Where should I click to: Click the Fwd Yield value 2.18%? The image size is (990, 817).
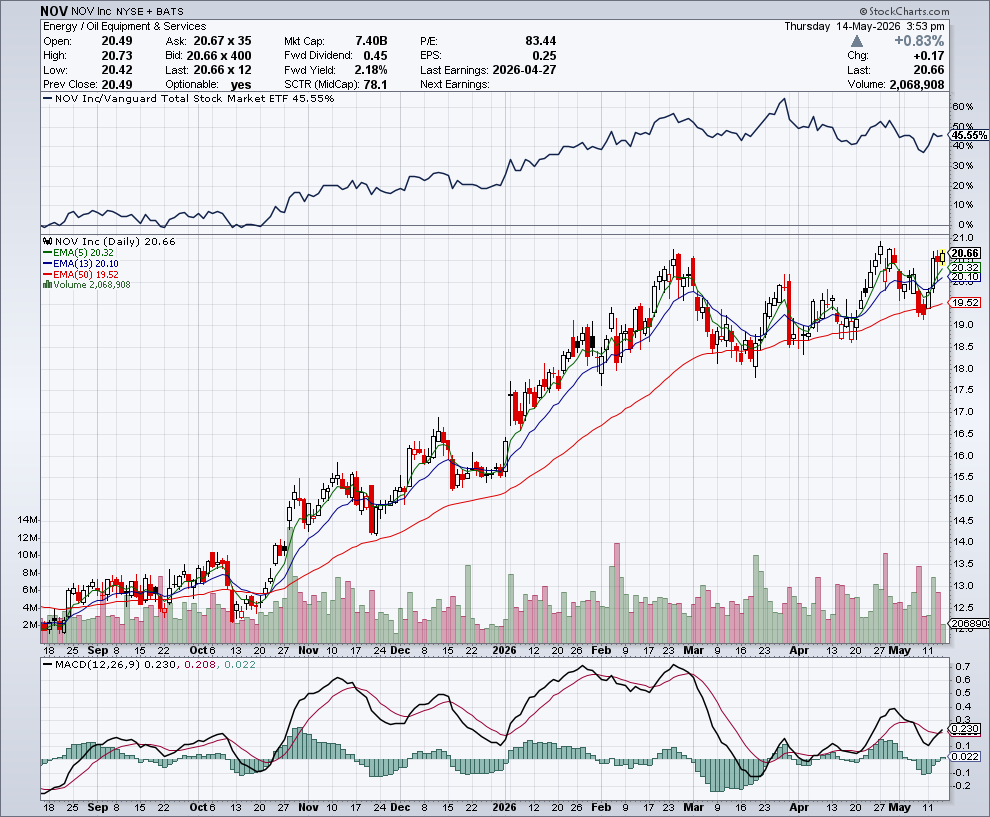(371, 70)
